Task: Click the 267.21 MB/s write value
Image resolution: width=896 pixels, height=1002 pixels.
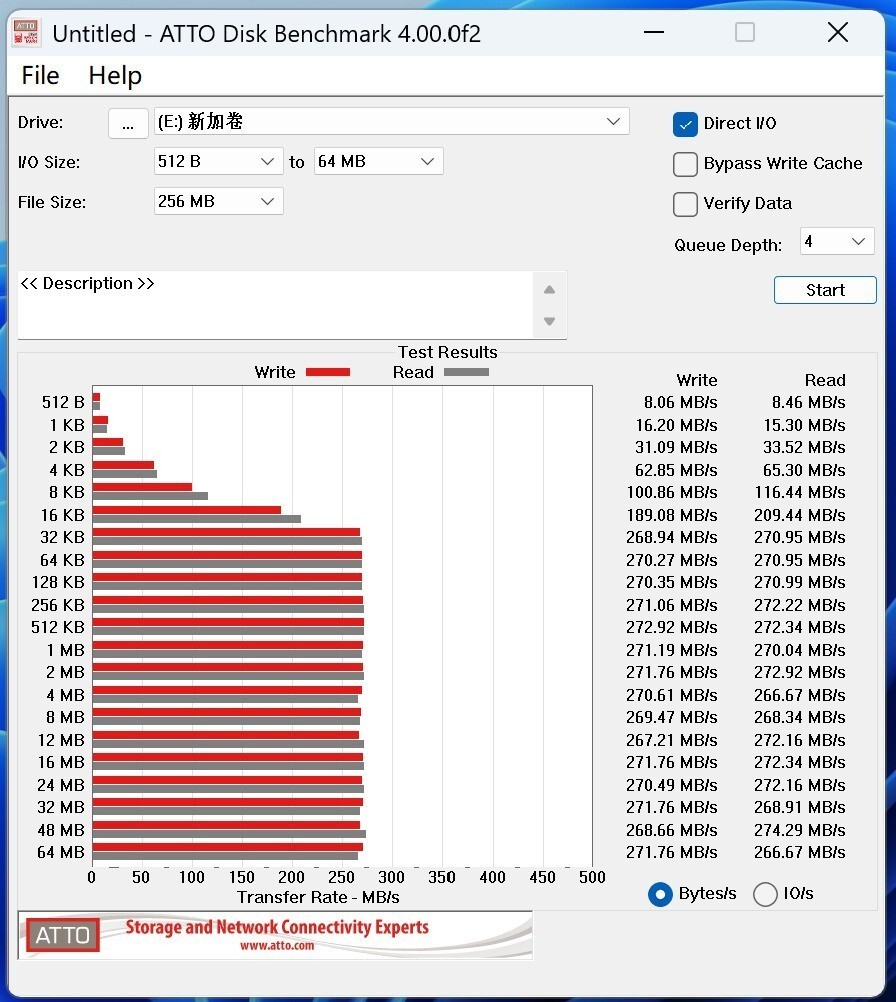Action: click(672, 740)
